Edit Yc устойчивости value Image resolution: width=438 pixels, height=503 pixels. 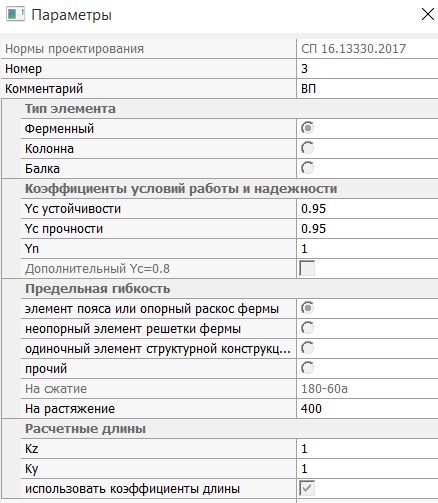(x=367, y=209)
